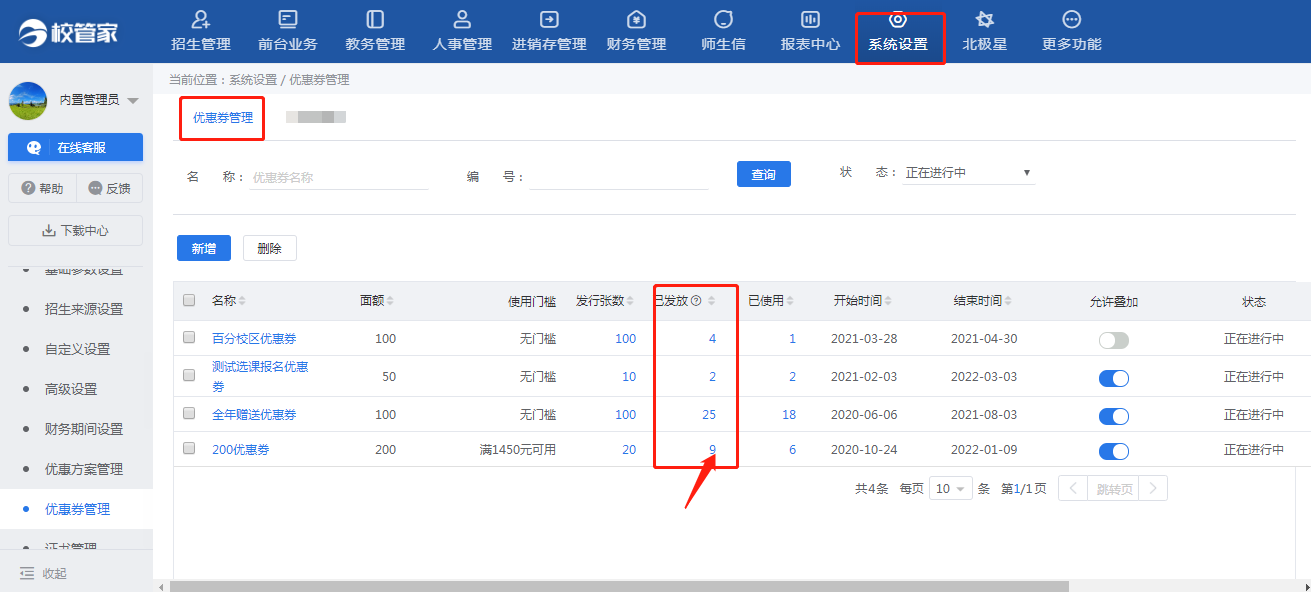1311x592 pixels.
Task: Open 人事管理 module icon
Action: [x=462, y=19]
